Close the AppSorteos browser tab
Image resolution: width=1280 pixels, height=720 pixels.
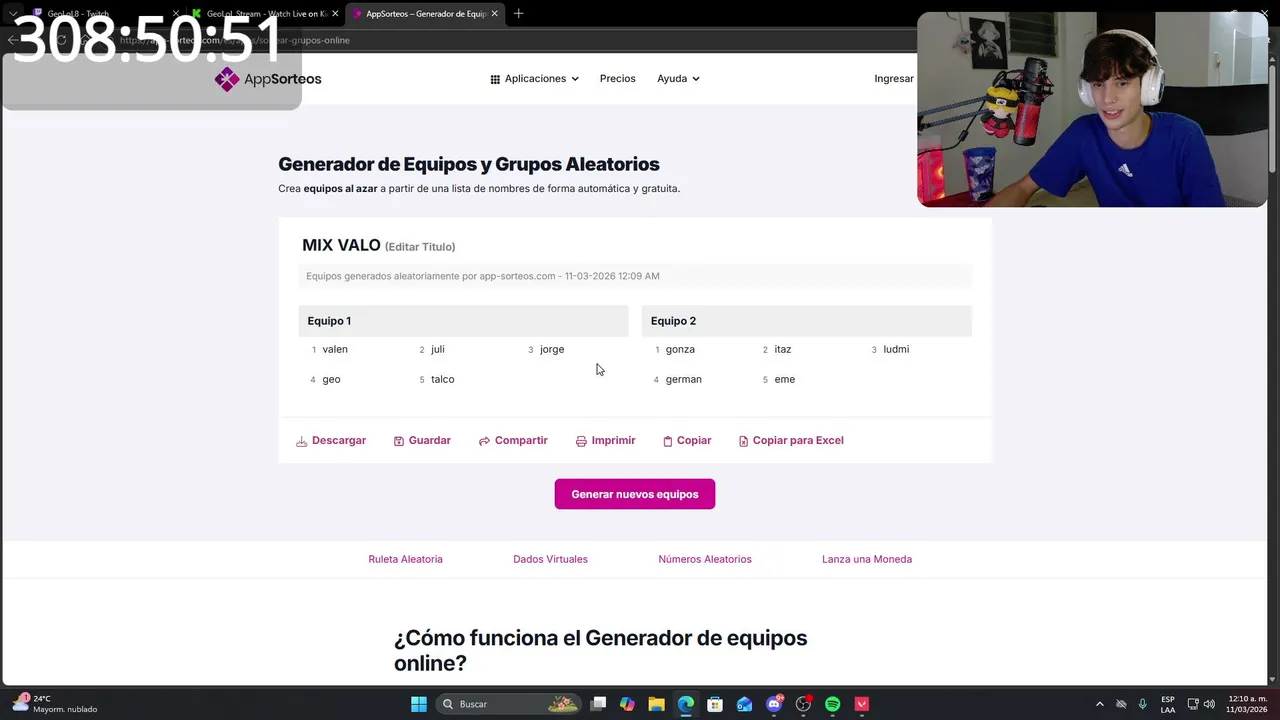494,14
